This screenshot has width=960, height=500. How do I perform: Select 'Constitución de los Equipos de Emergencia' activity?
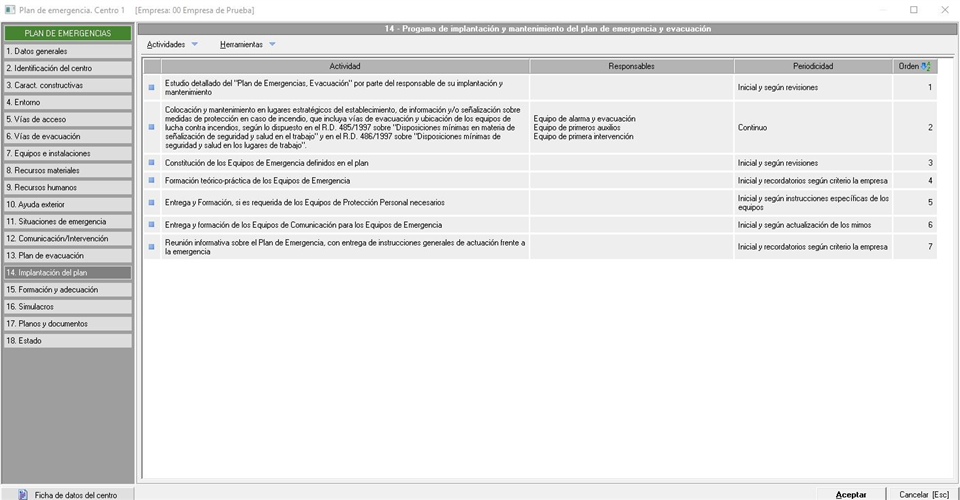click(x=345, y=163)
